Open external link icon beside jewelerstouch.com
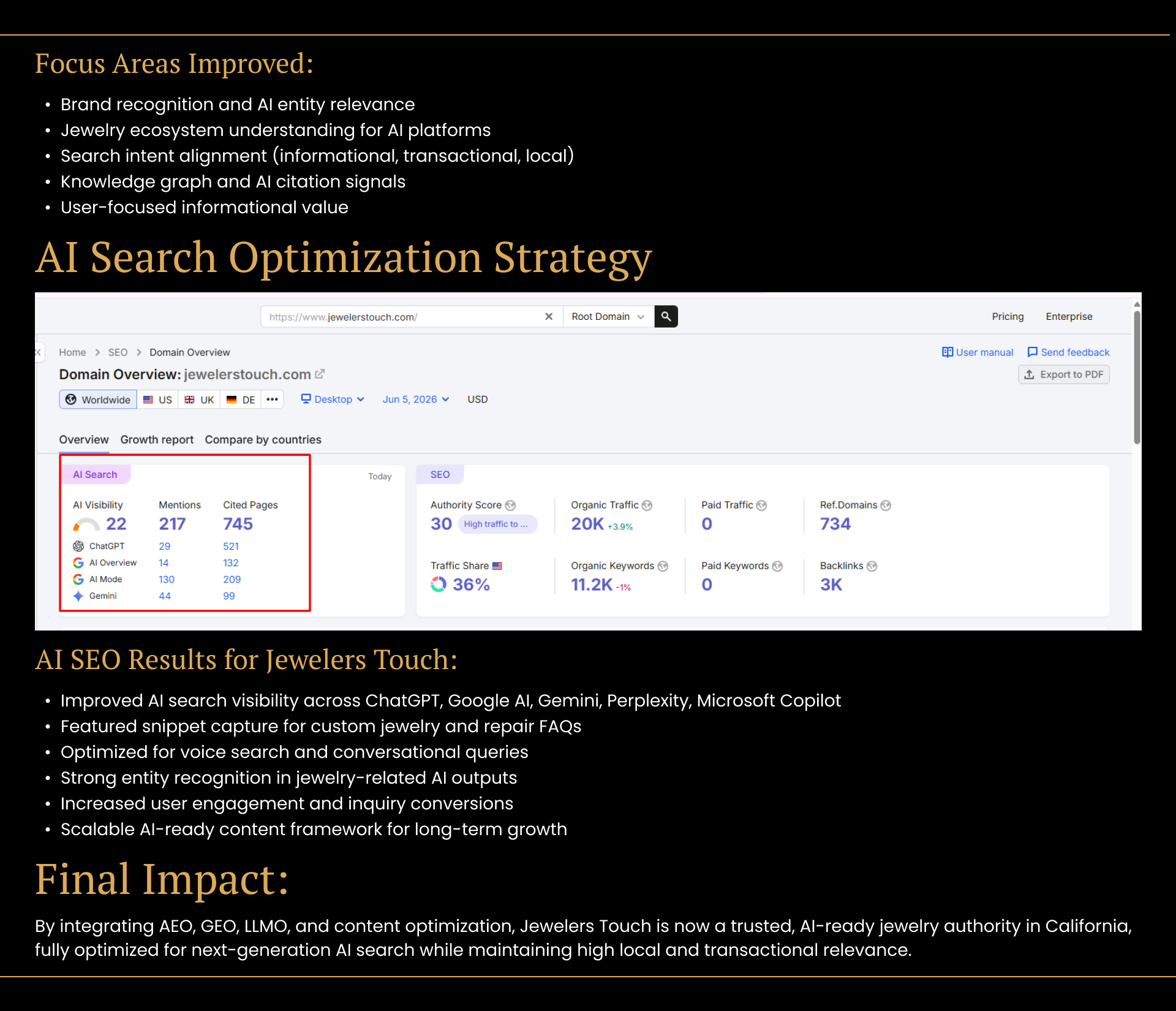The image size is (1176, 1011). (x=320, y=374)
